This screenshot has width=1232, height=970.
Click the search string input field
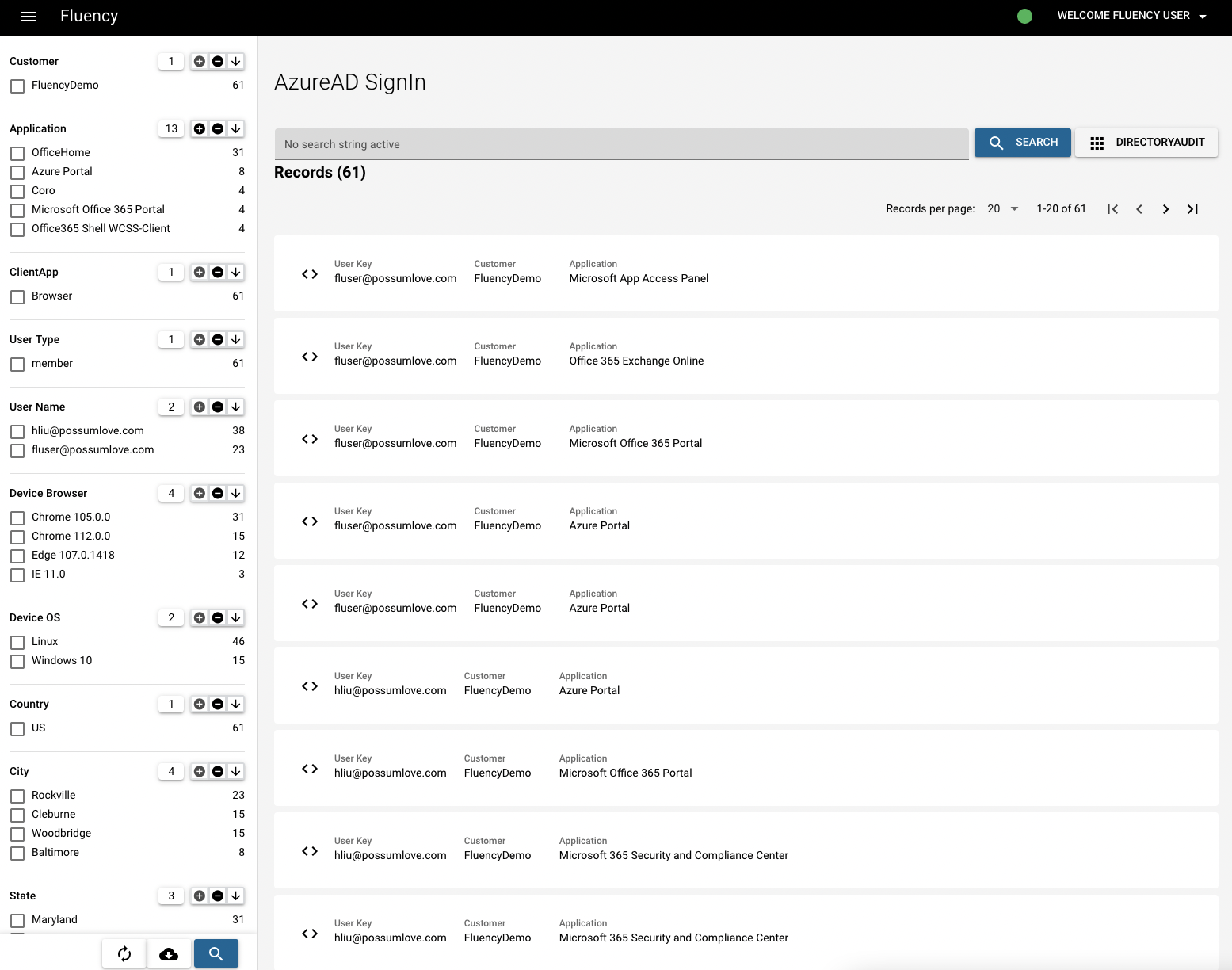[622, 144]
